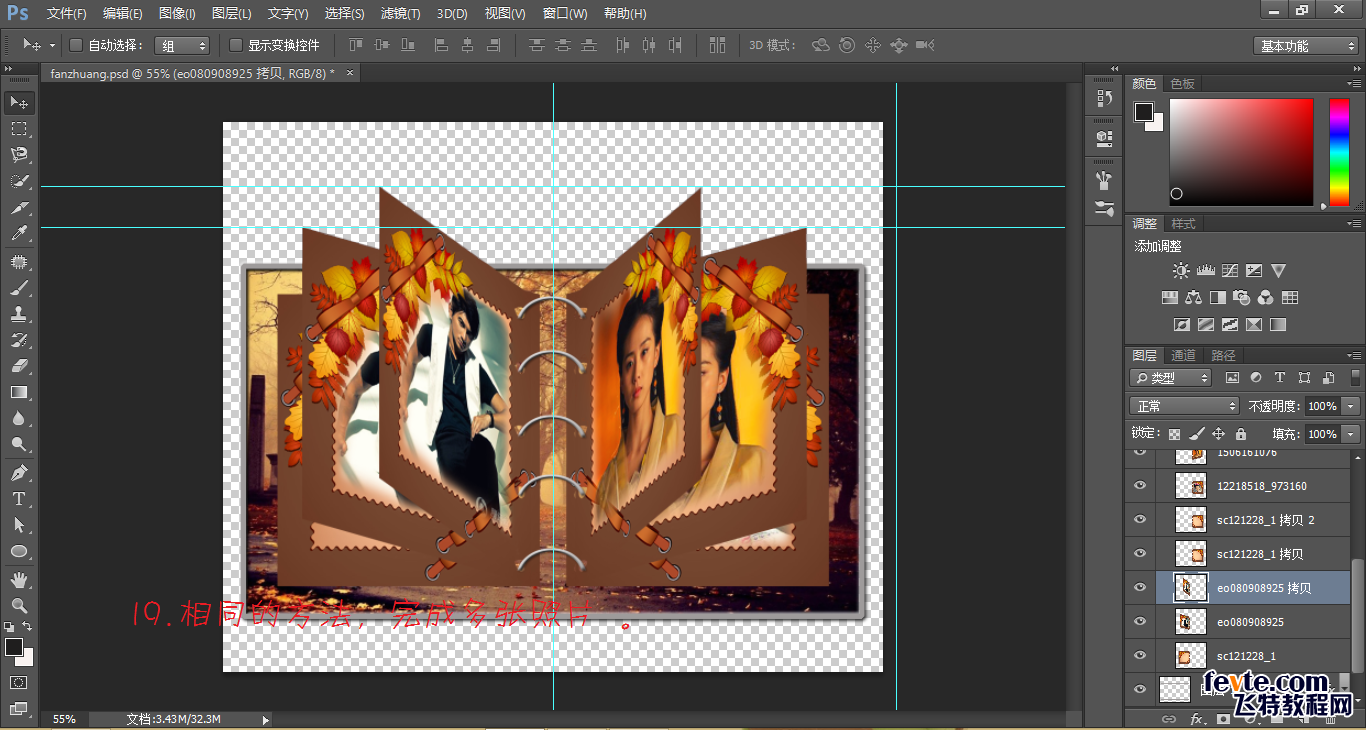The image size is (1366, 730).
Task: Hide layer sc121228_1 拷贝 2
Action: (1139, 520)
